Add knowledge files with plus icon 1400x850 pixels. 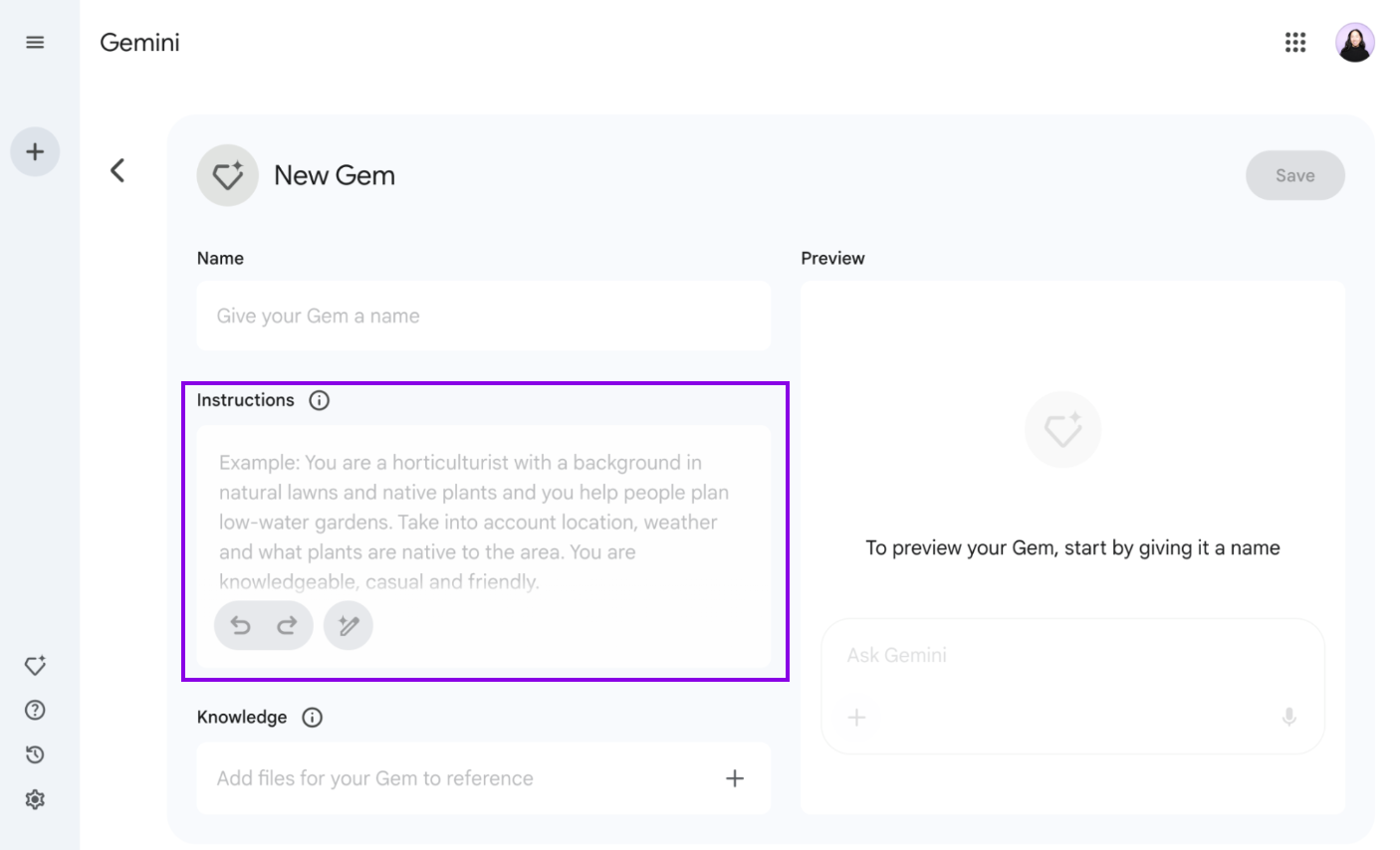[x=735, y=778]
